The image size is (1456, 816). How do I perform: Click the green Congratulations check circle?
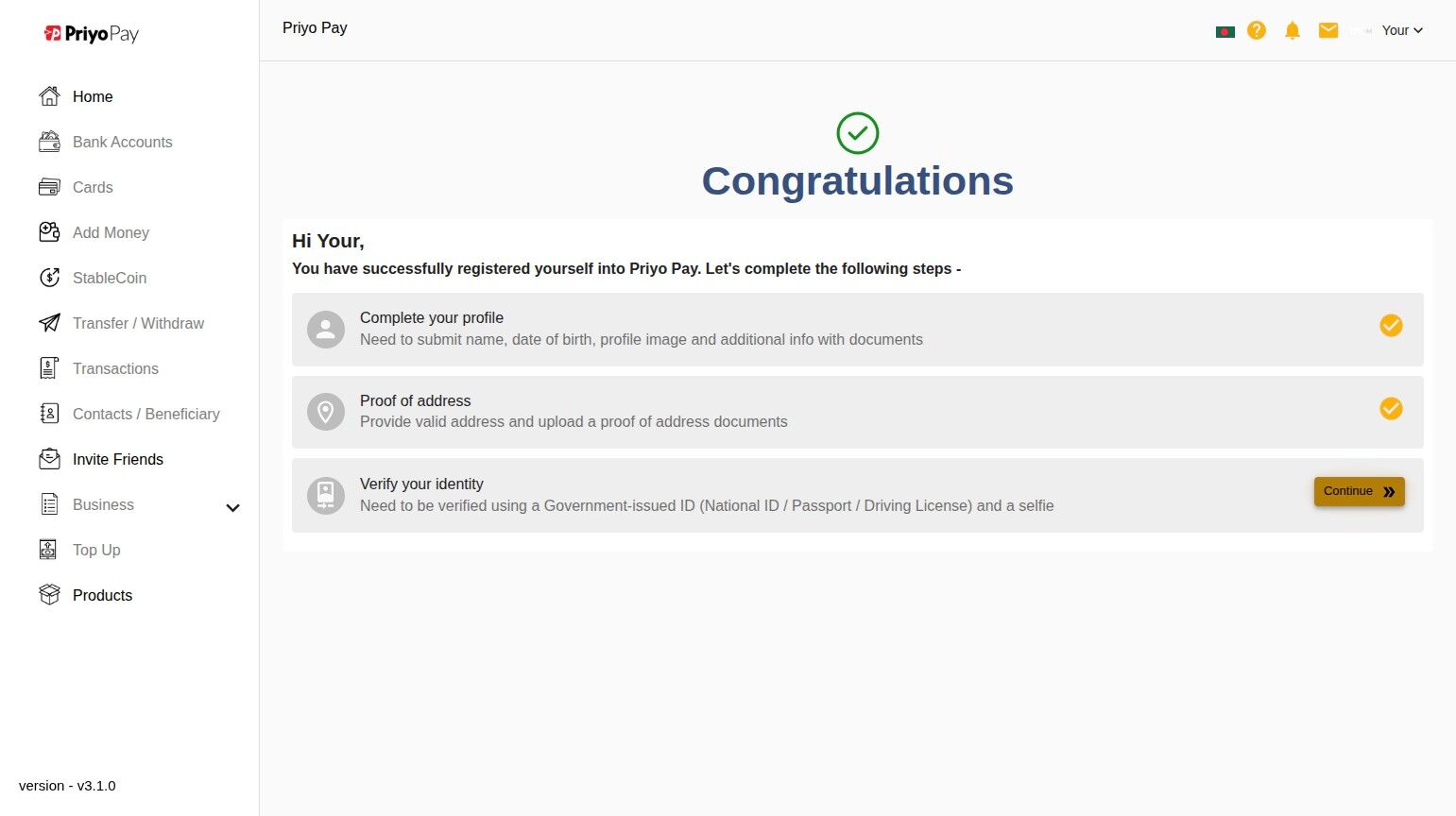tap(857, 133)
